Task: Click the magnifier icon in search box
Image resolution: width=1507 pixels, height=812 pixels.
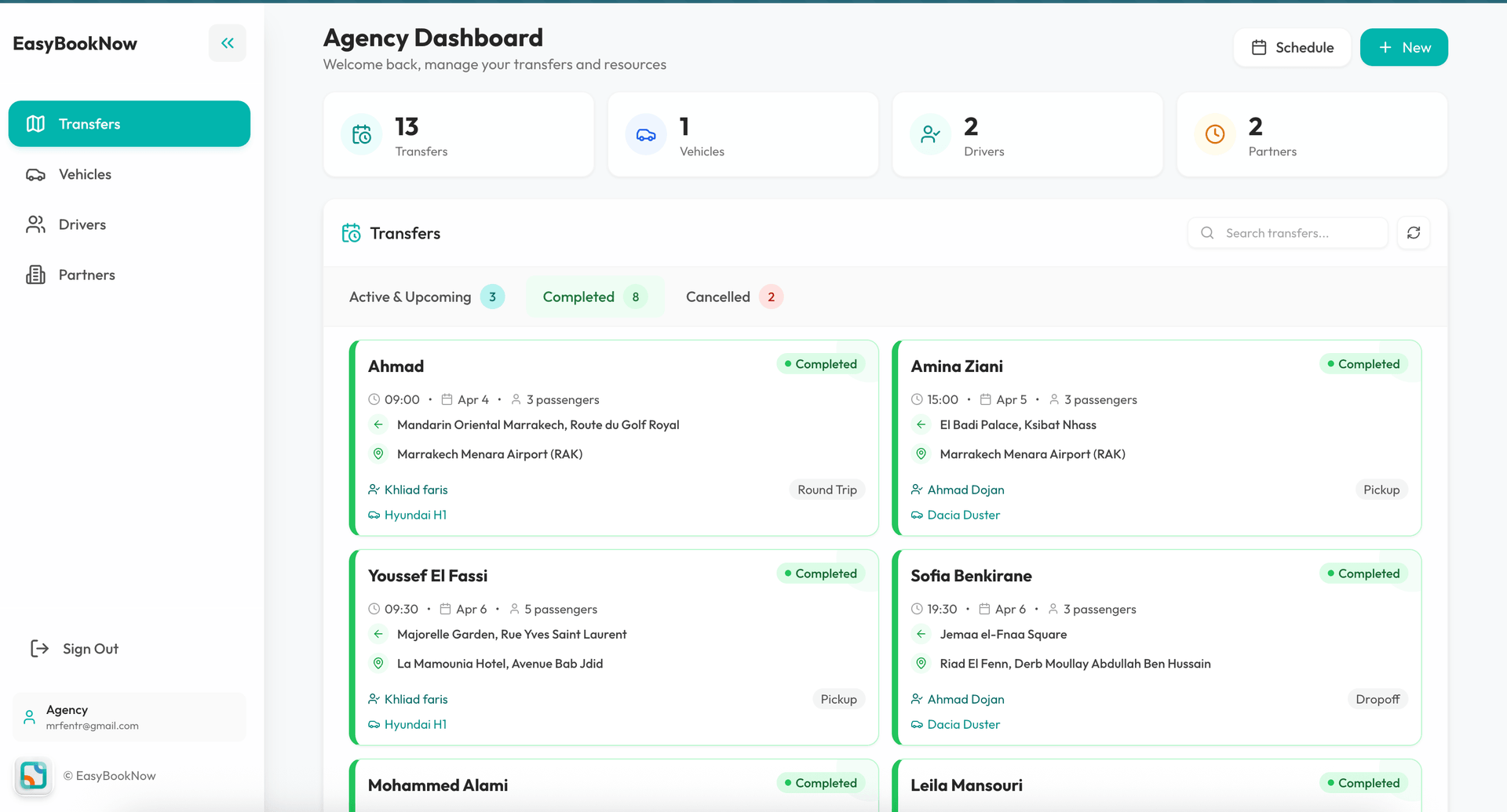Action: pos(1207,233)
